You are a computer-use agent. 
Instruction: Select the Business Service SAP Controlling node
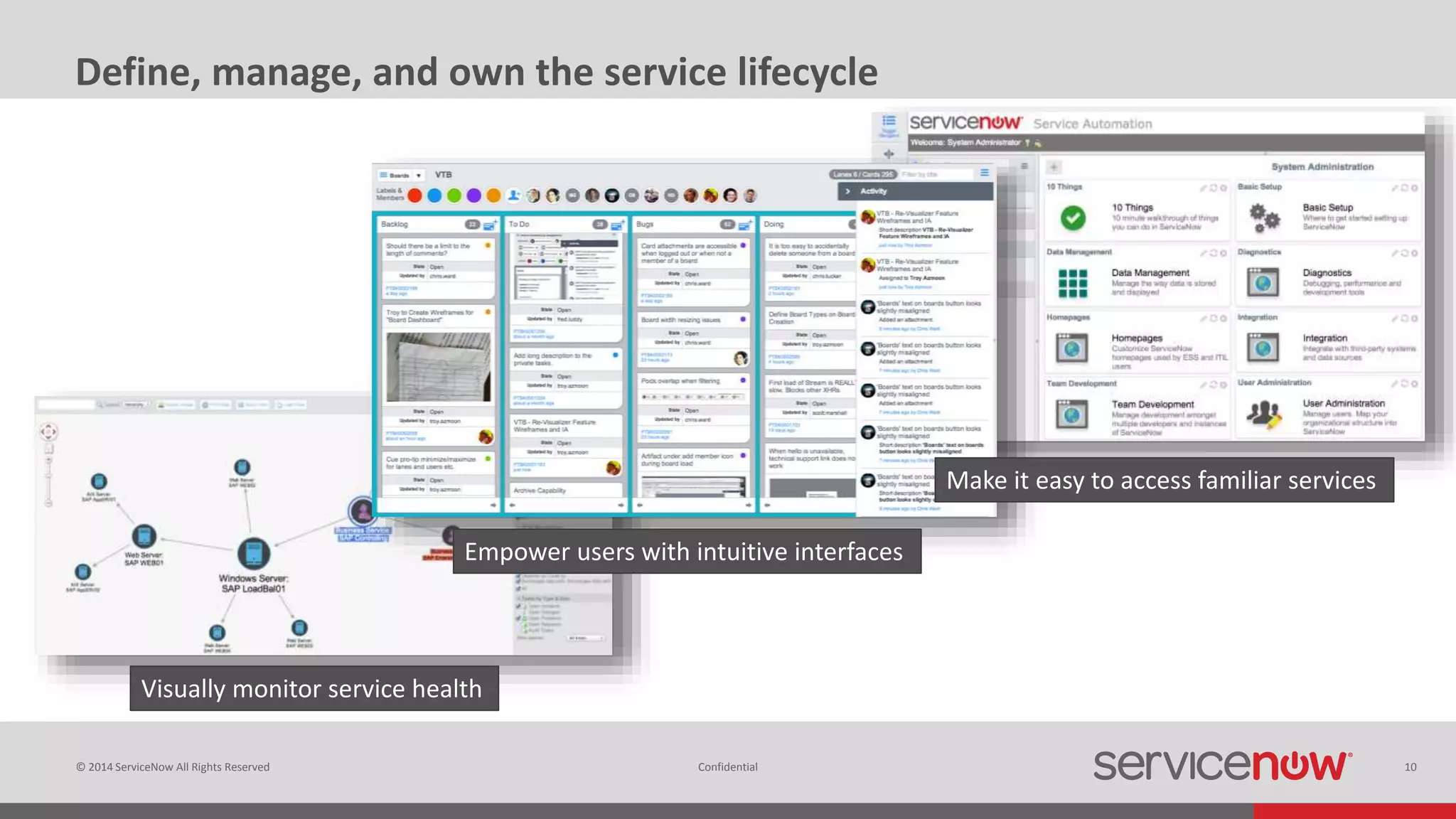coord(363,520)
